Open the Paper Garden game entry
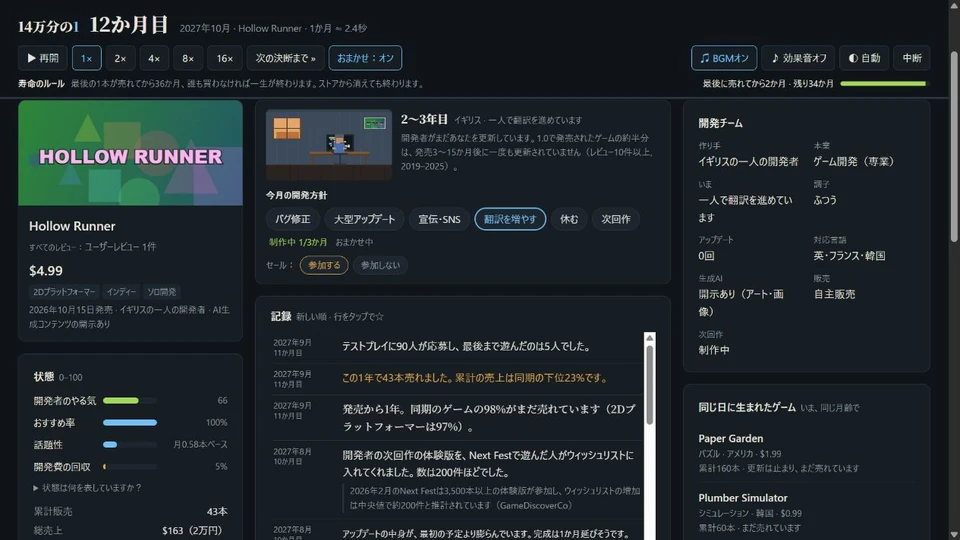This screenshot has height=540, width=960. tap(806, 453)
